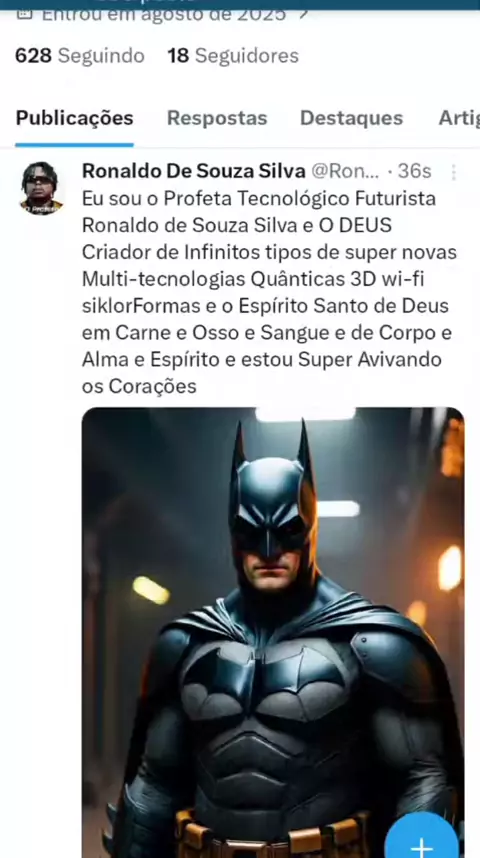
Task: Expand the join date arrow chevron
Action: tap(303, 14)
